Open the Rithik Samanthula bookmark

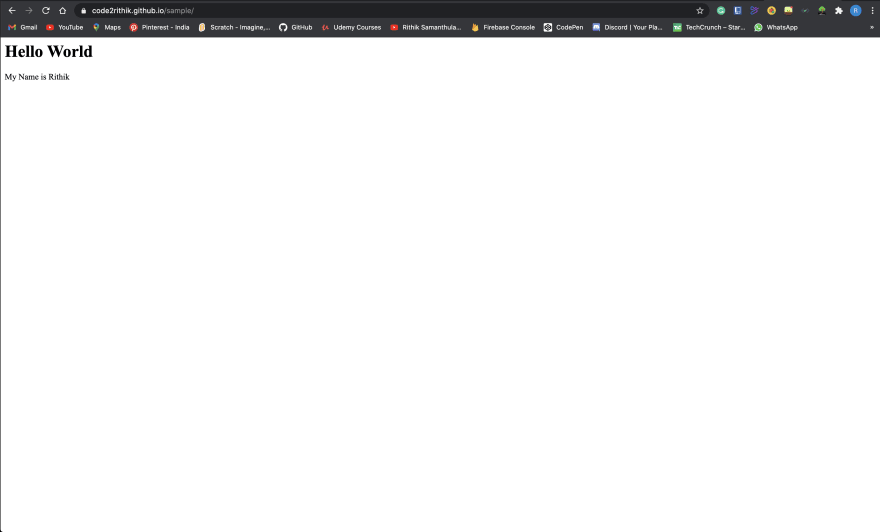pyautogui.click(x=425, y=27)
